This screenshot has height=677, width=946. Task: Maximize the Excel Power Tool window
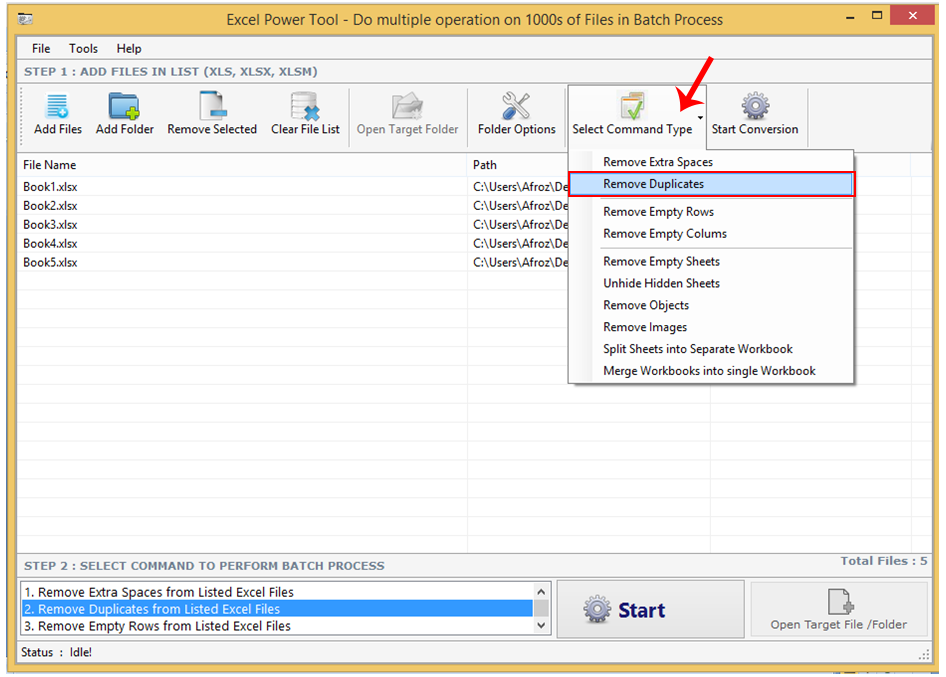point(877,16)
